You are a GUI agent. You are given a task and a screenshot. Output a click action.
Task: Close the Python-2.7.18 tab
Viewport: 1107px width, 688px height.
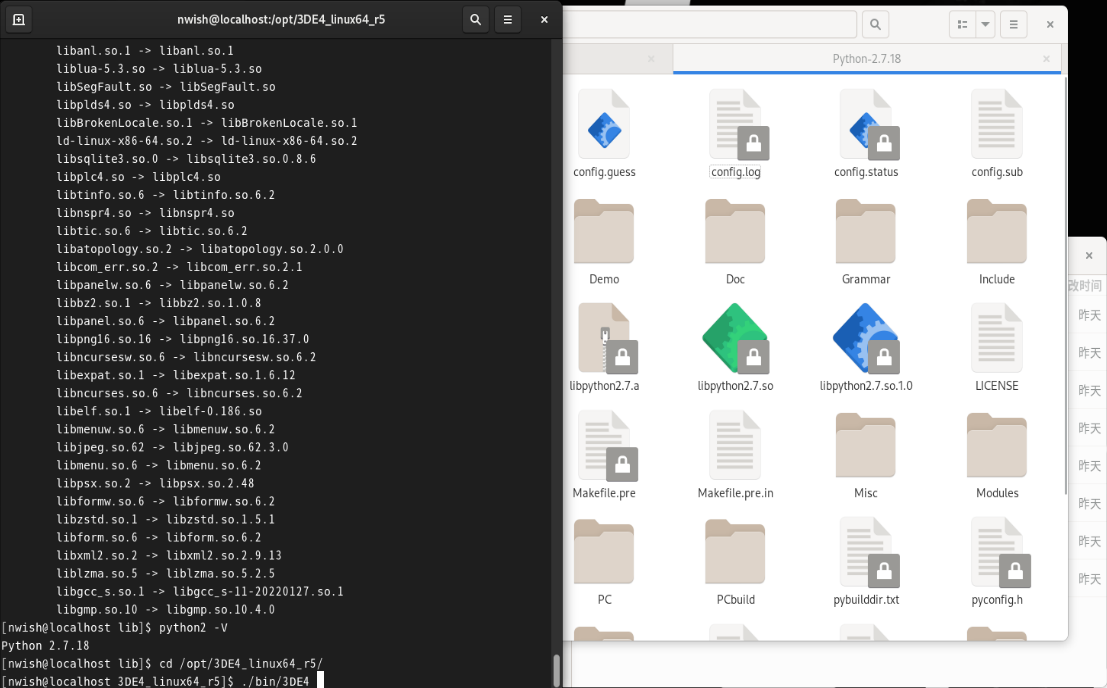1048,59
